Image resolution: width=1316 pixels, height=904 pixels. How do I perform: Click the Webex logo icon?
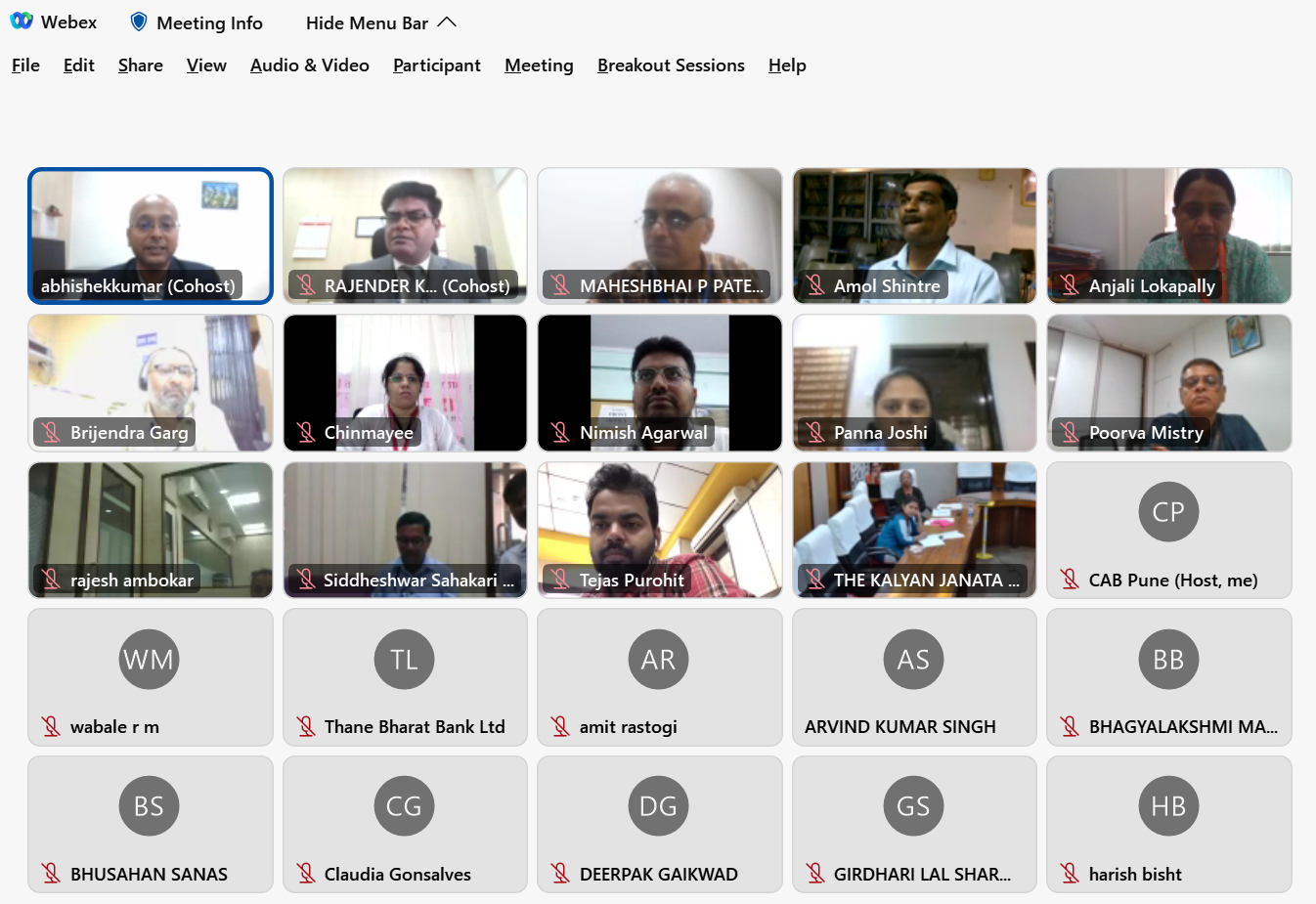point(22,22)
